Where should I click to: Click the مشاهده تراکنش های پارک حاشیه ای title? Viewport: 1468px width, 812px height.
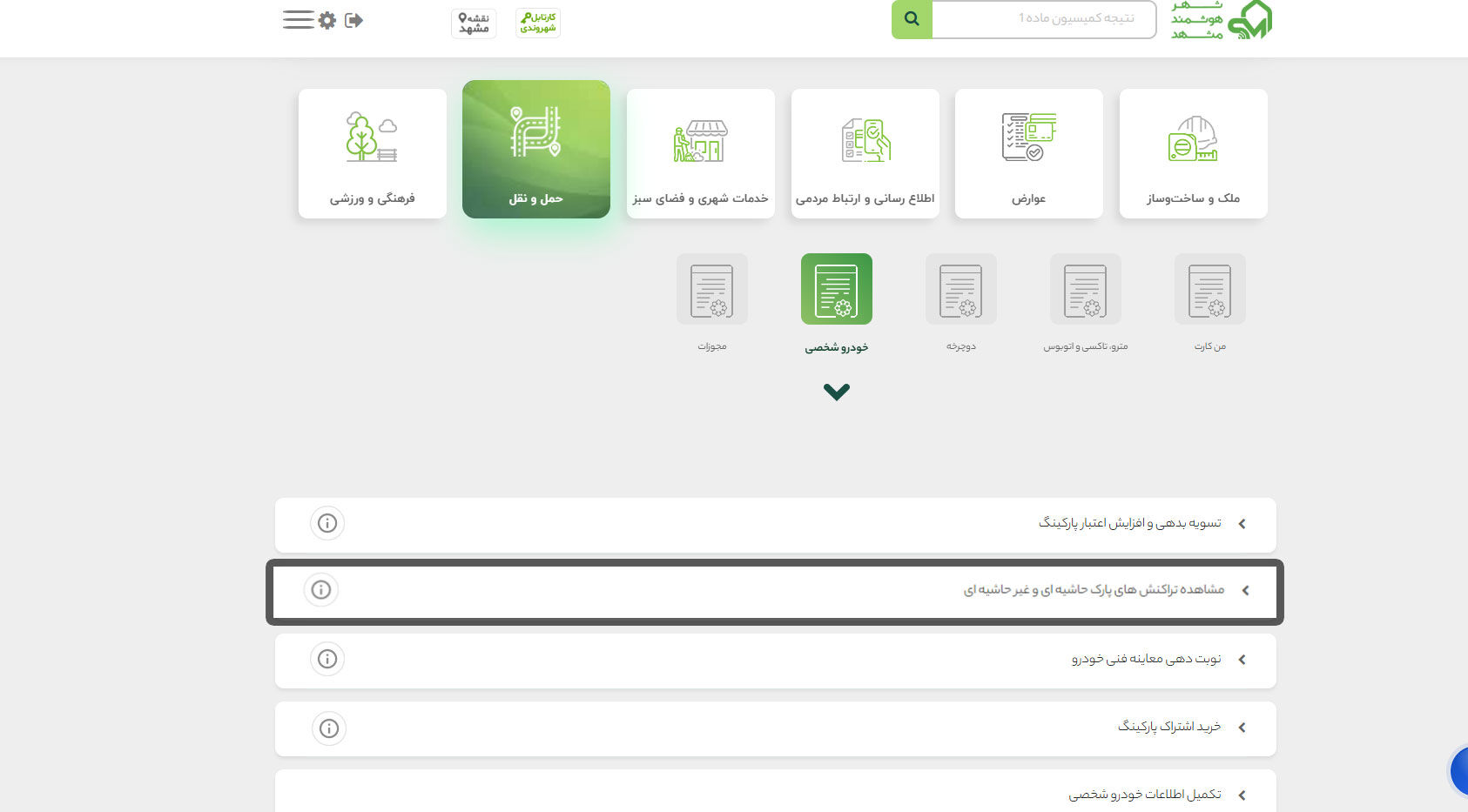coord(1094,590)
